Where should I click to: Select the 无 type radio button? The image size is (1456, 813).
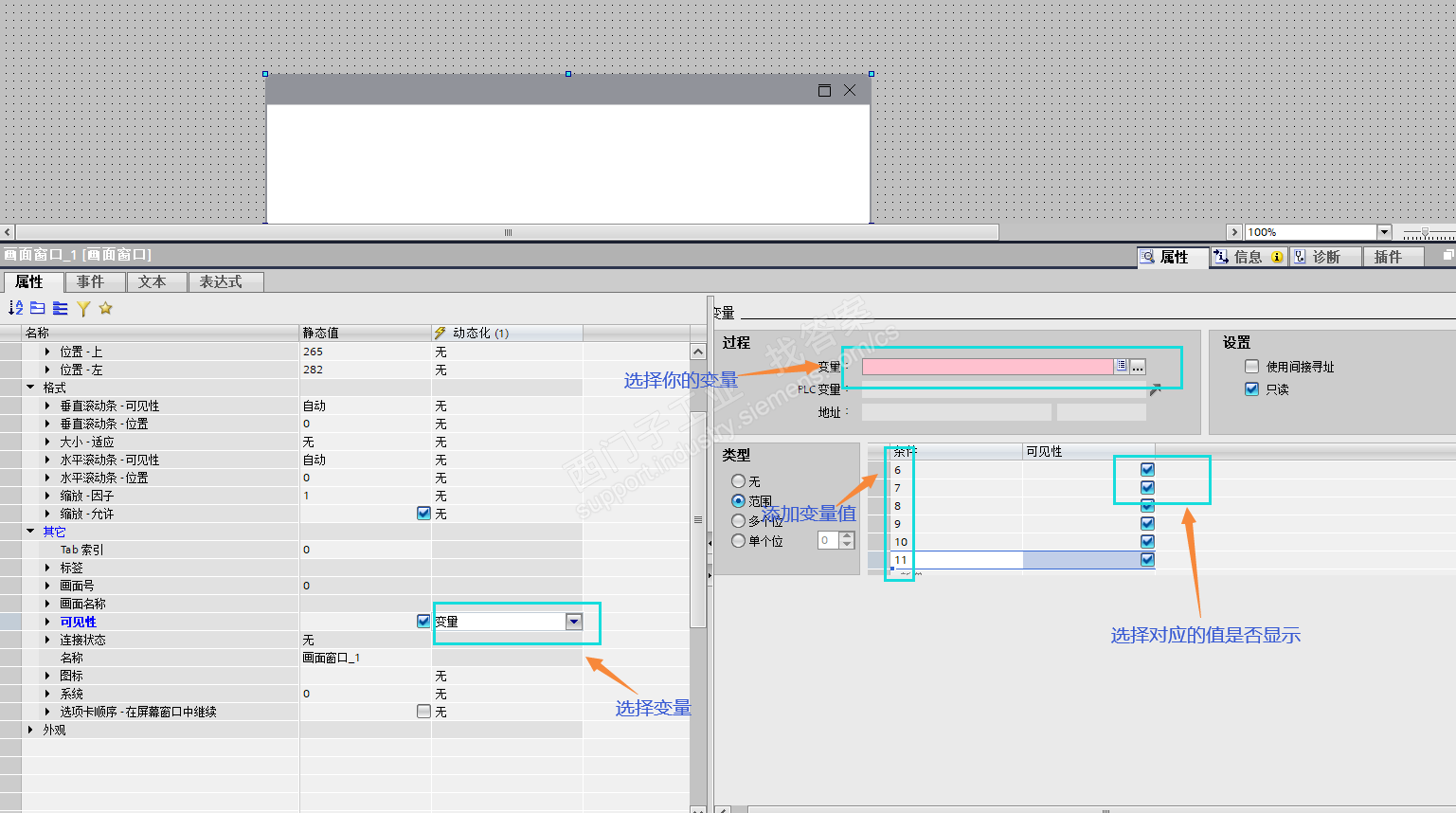point(739,481)
